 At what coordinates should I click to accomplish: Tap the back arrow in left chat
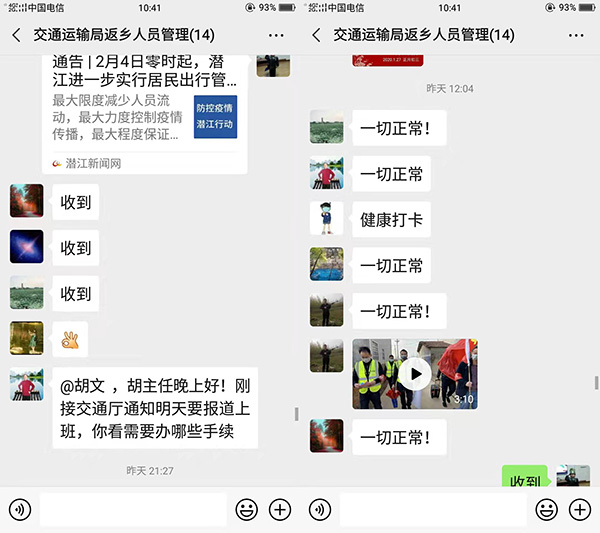coord(16,35)
